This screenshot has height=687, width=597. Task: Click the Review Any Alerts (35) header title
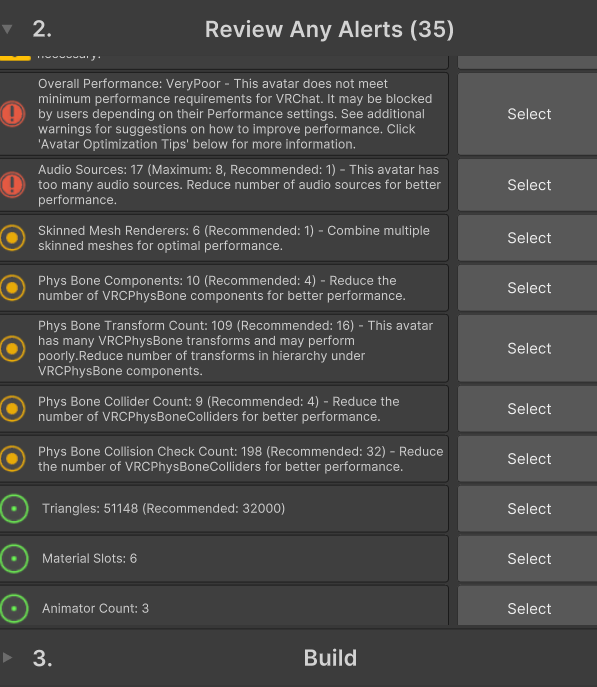pyautogui.click(x=329, y=30)
